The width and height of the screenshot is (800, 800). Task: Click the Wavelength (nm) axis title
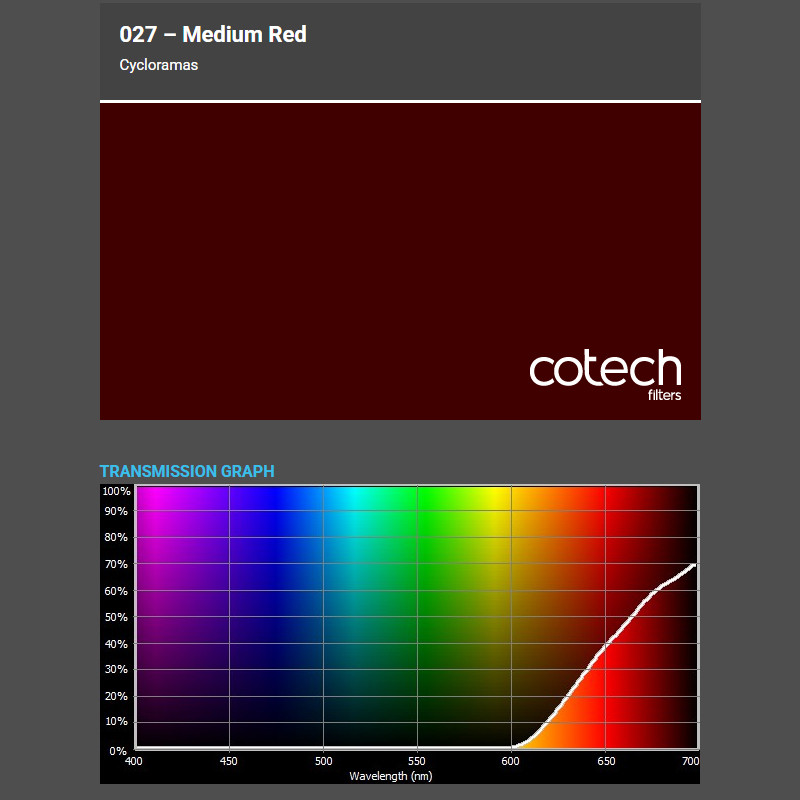[x=392, y=774]
